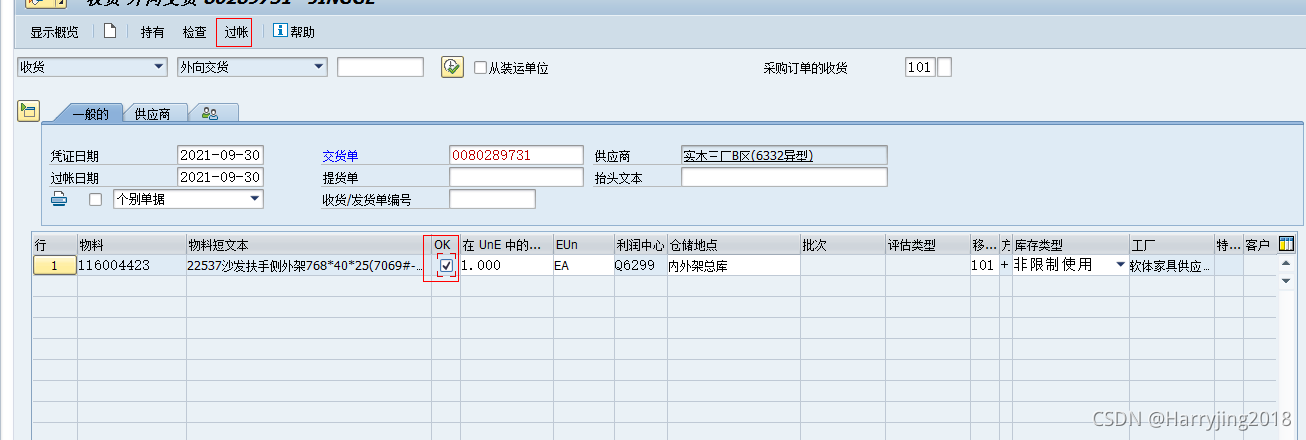Viewport: 1306px width, 440px height.
Task: Click the 收货/发货单编号 input field
Action: pyautogui.click(x=492, y=199)
